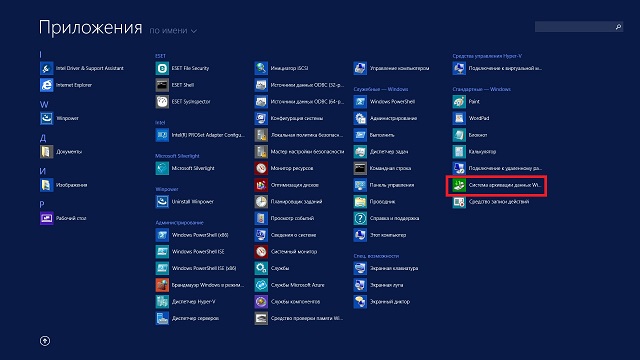Open Службы компонентов
This screenshot has width=640, height=360.
coord(288,302)
